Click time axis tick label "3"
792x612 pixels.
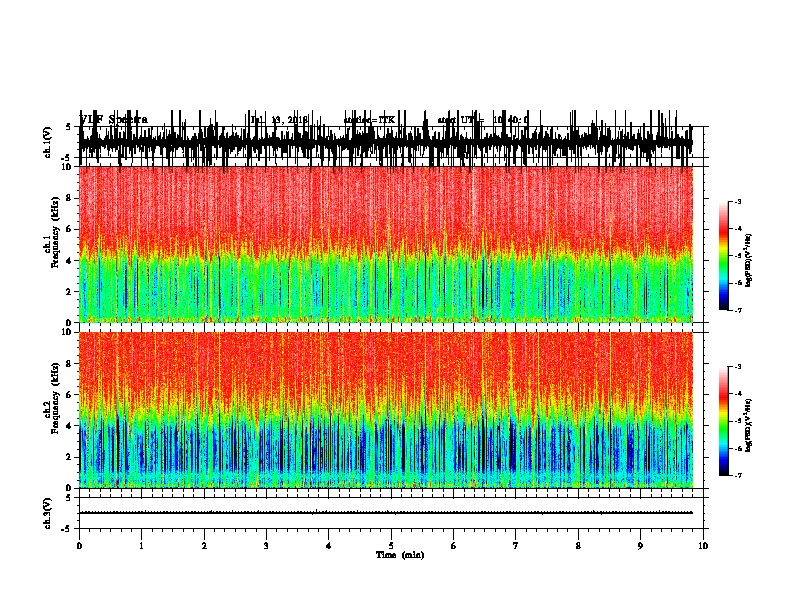(x=266, y=545)
